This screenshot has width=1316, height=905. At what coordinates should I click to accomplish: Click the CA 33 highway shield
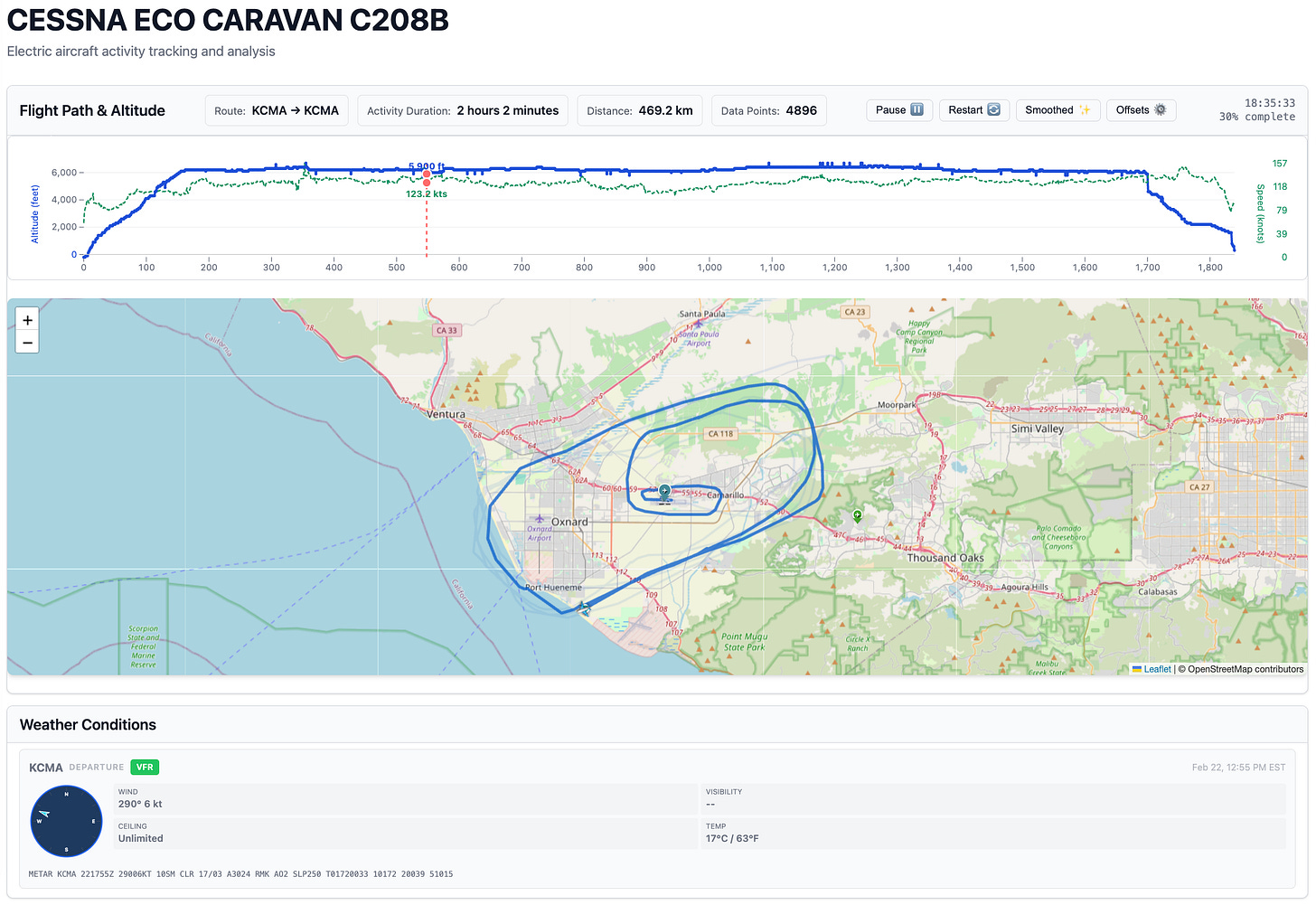click(x=447, y=330)
